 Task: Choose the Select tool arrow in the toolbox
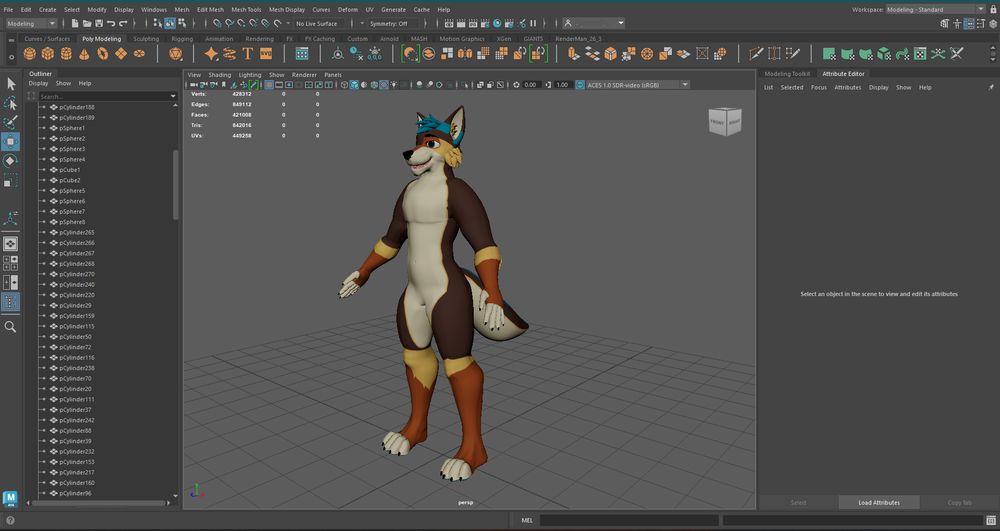(11, 84)
